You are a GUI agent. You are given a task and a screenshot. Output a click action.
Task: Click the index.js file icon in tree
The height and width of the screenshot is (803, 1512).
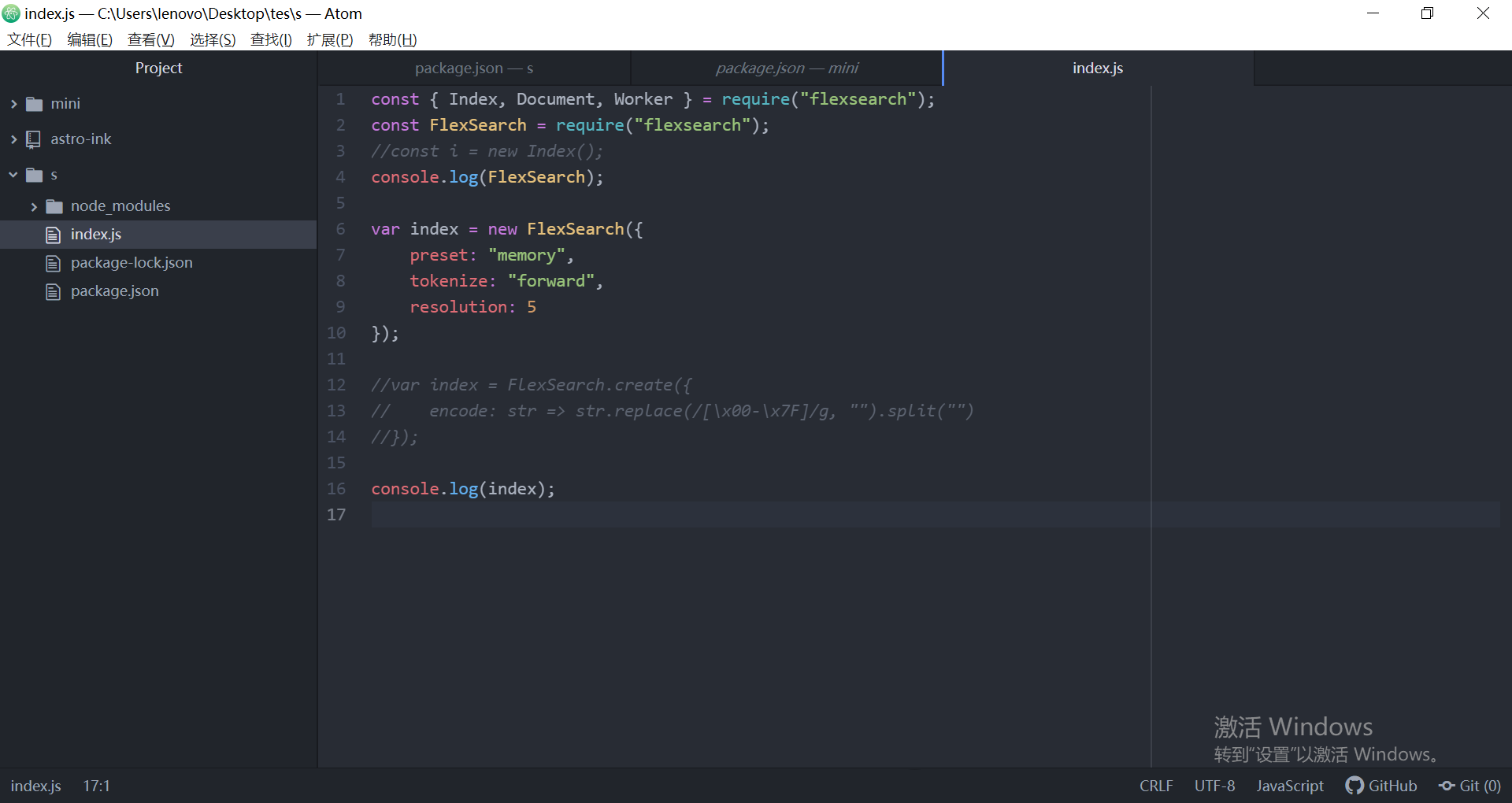[53, 234]
